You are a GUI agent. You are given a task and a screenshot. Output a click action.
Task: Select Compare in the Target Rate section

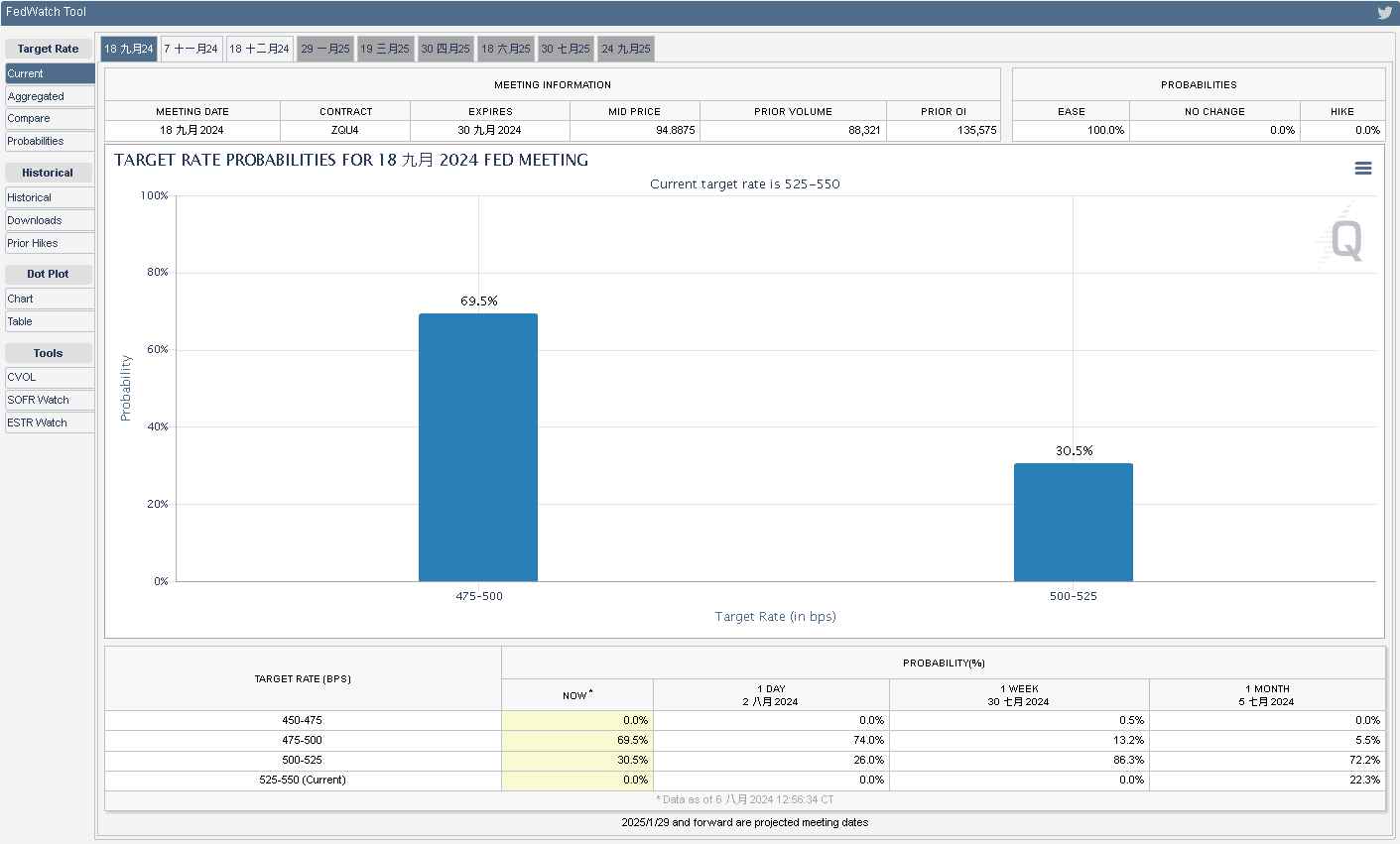(x=50, y=118)
